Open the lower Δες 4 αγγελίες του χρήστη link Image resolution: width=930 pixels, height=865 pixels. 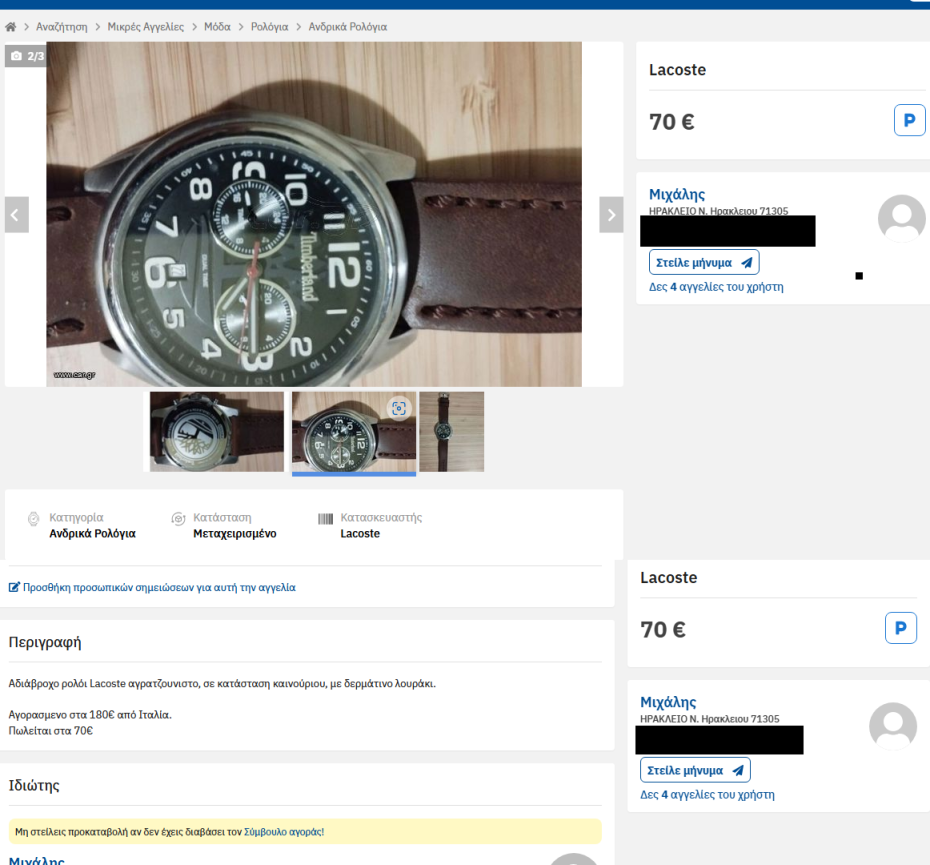coord(707,795)
